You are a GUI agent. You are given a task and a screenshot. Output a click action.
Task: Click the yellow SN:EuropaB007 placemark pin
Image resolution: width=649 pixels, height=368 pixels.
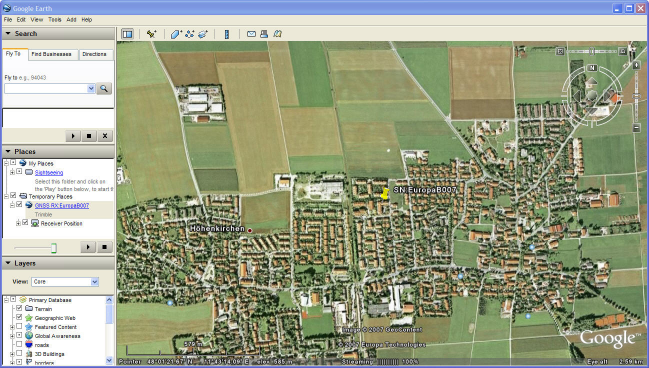click(385, 193)
